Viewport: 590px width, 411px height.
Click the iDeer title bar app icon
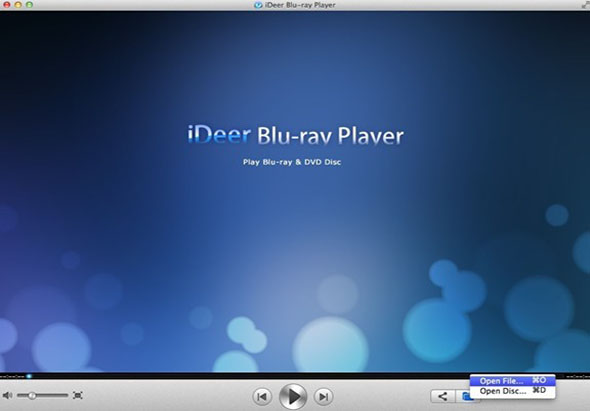point(258,5)
